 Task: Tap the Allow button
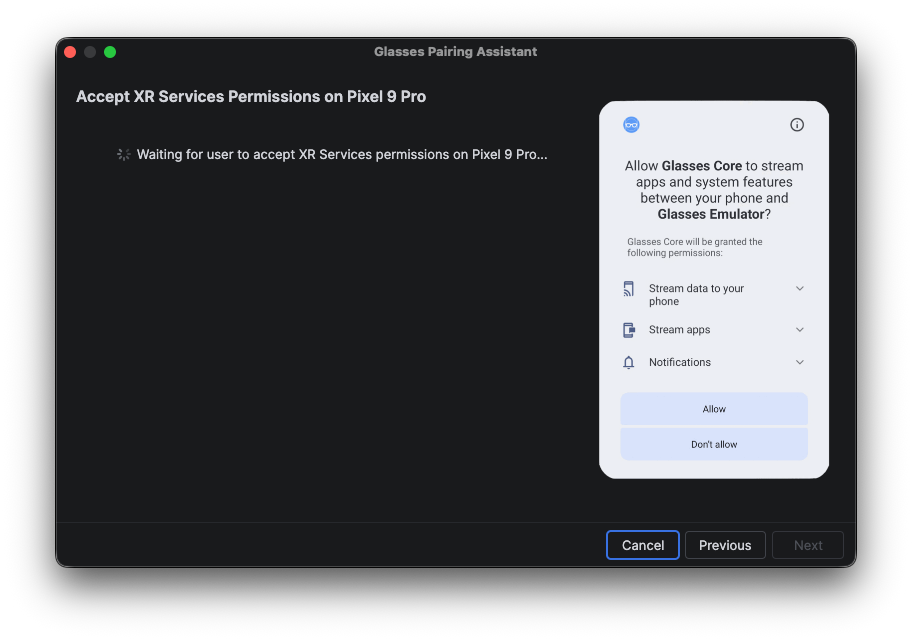pyautogui.click(x=714, y=409)
